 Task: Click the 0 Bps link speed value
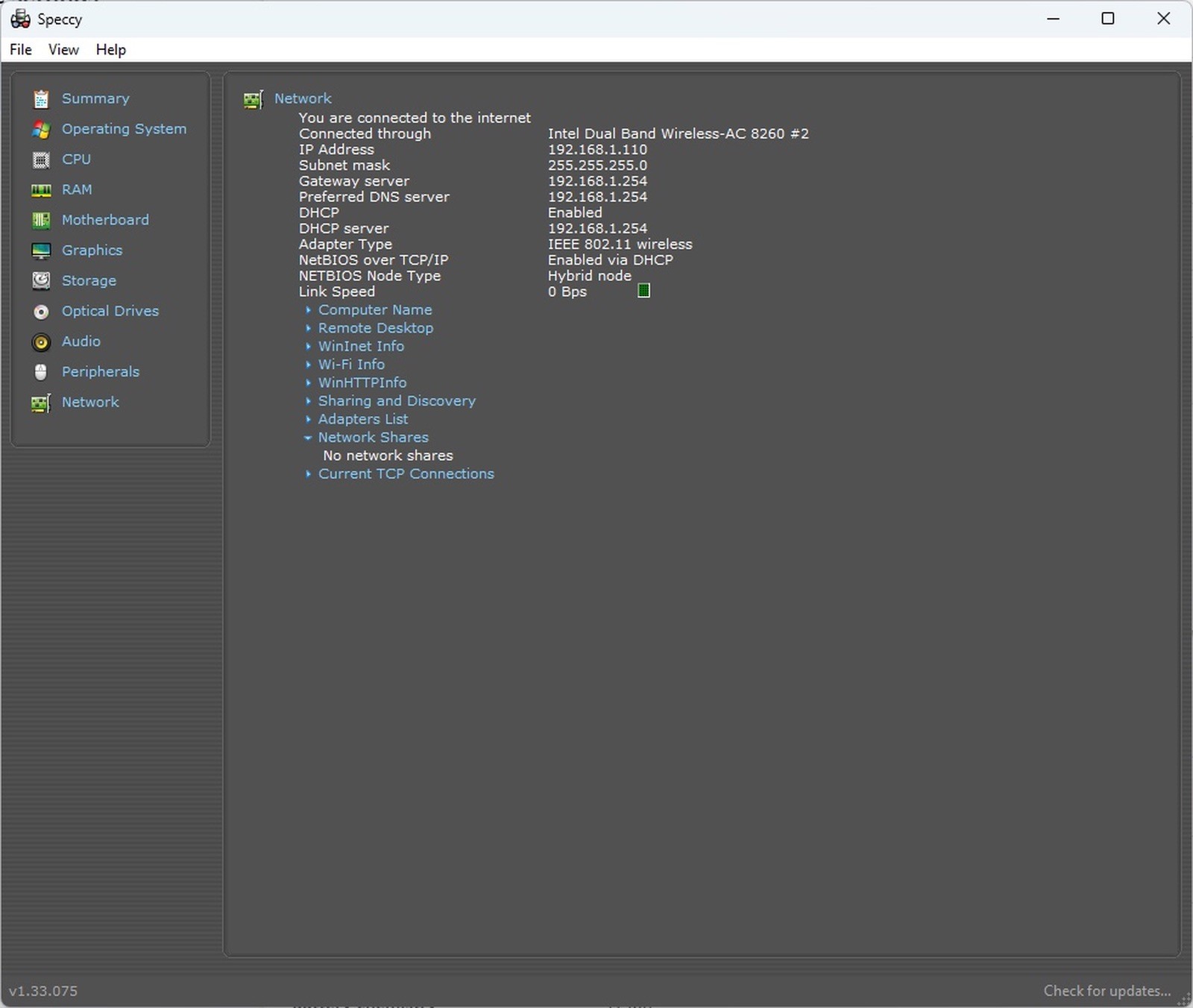click(567, 292)
